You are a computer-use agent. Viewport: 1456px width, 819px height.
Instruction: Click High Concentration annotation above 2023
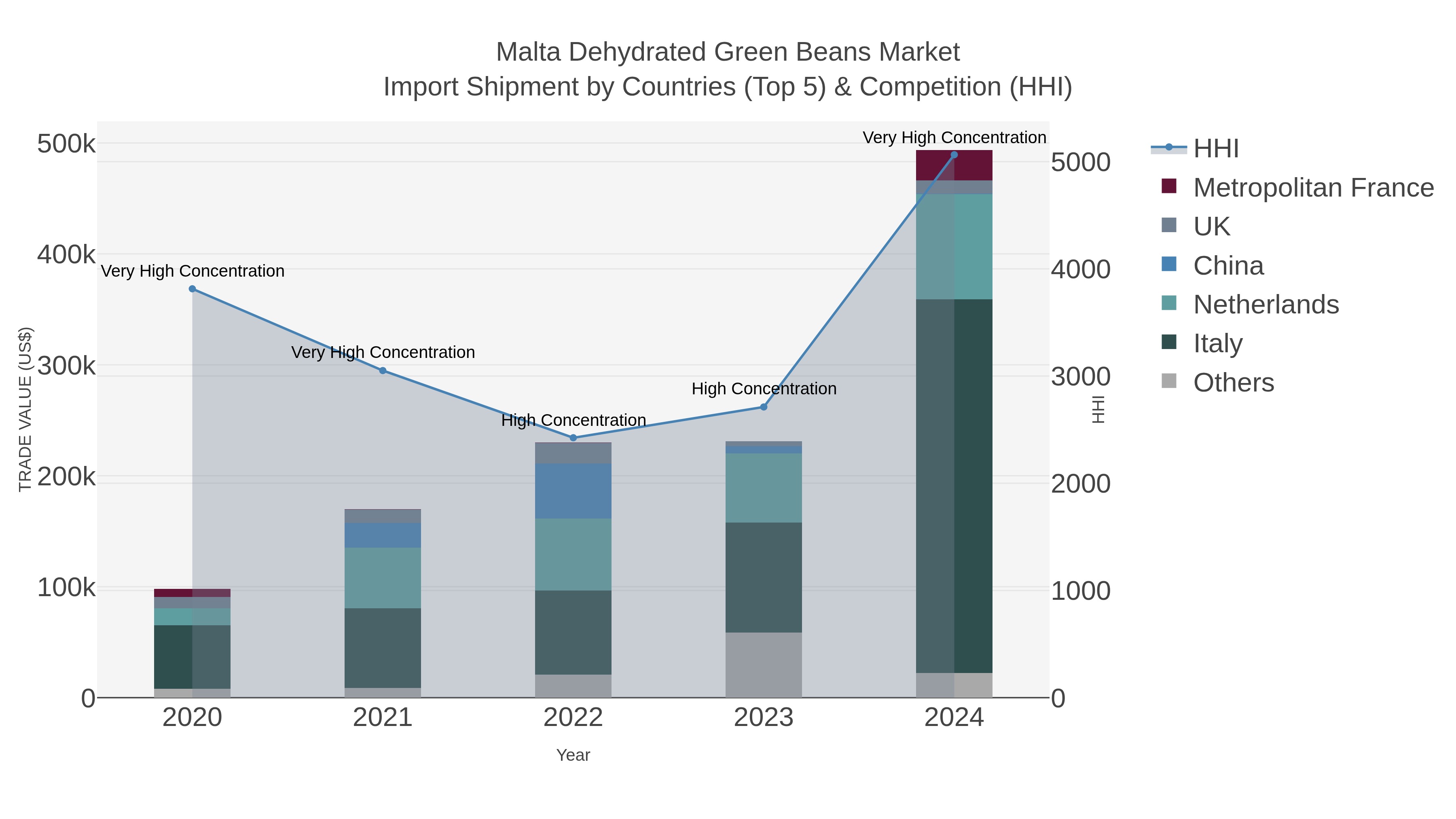(x=764, y=389)
